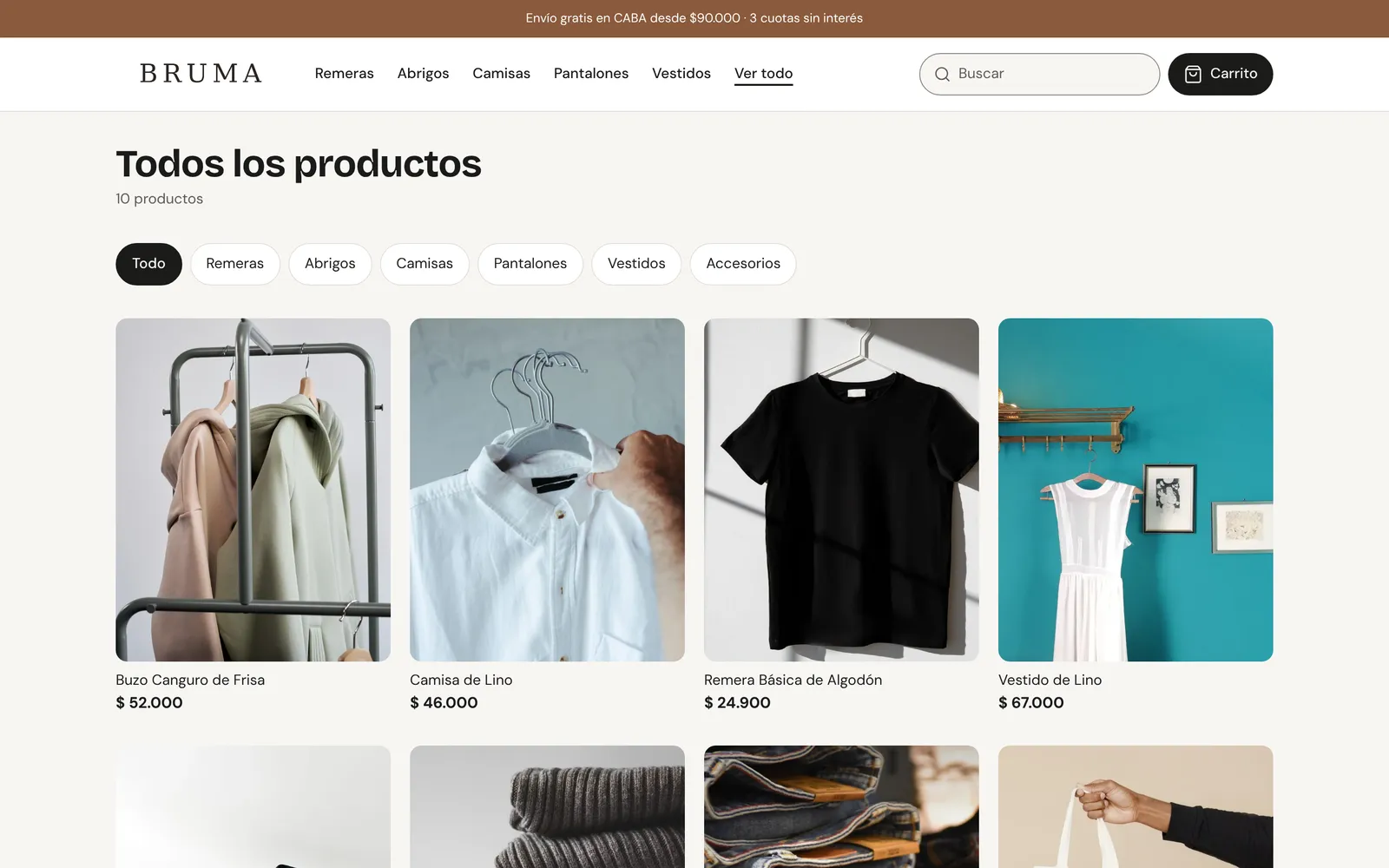The width and height of the screenshot is (1389, 868).
Task: Open the Camisa de Lino product photo
Action: (547, 490)
